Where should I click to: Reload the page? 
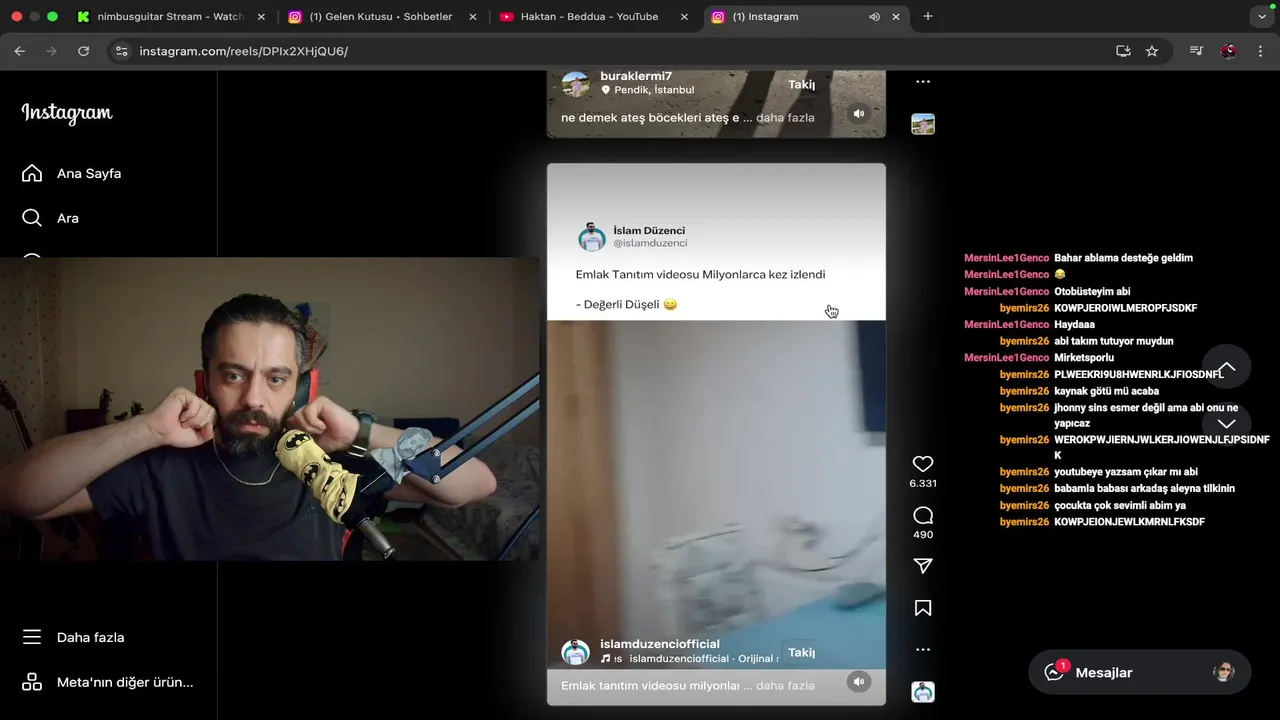pos(84,51)
